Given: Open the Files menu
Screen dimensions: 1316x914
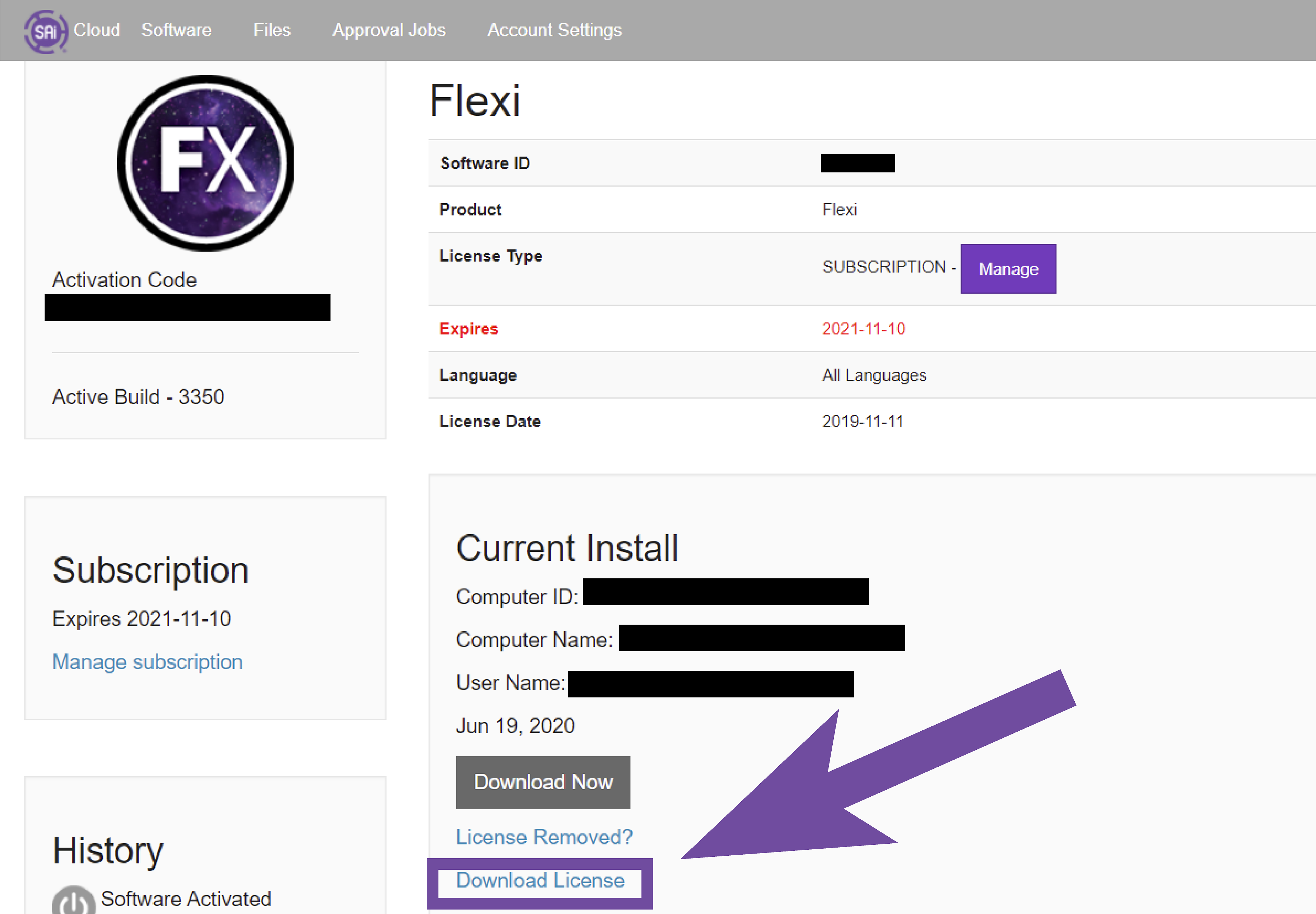Looking at the screenshot, I should pos(272,30).
